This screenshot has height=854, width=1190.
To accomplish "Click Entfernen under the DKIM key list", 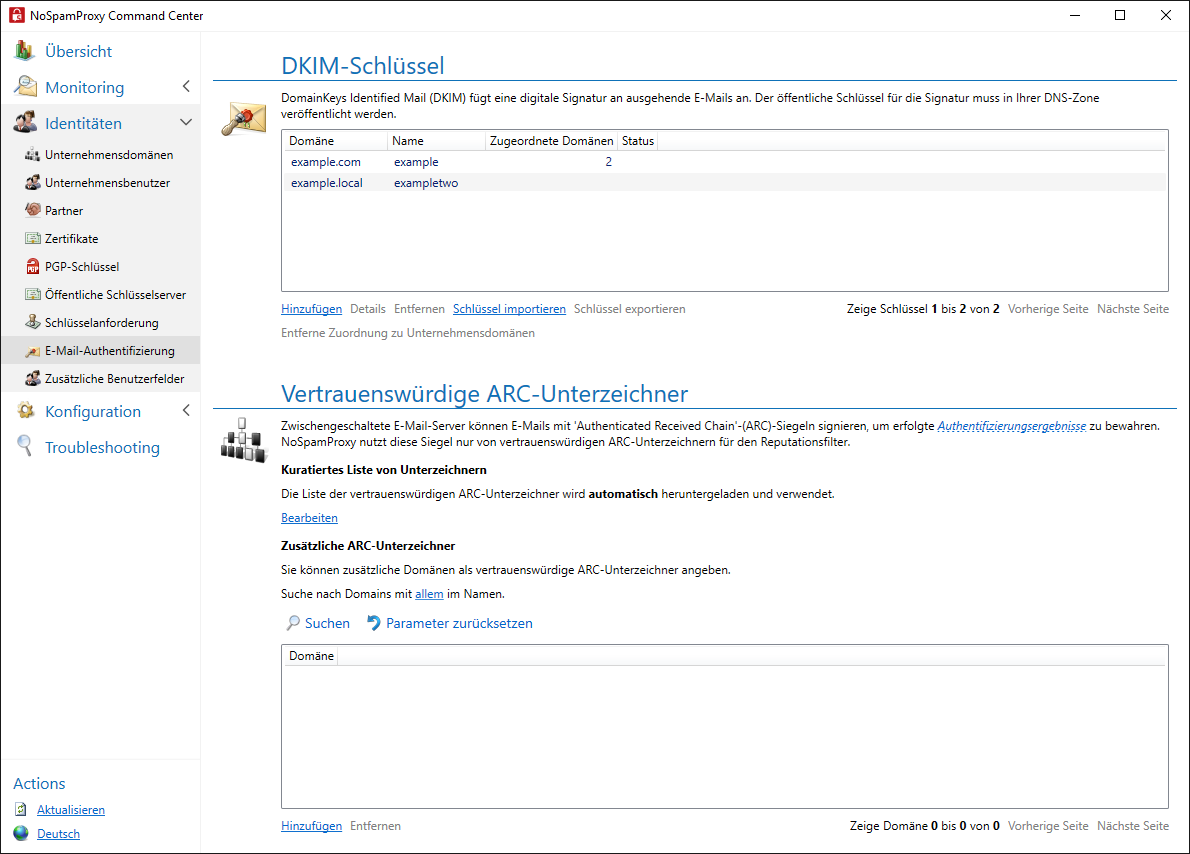I will tap(419, 309).
